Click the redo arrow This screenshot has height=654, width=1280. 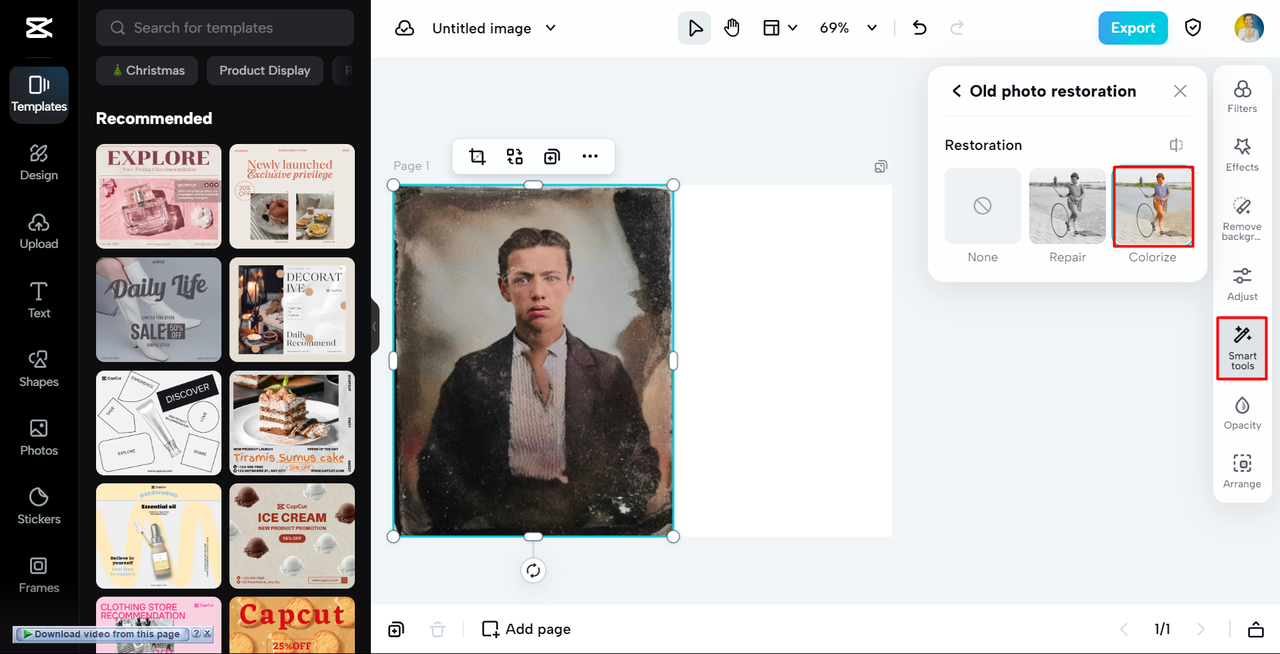coord(957,28)
